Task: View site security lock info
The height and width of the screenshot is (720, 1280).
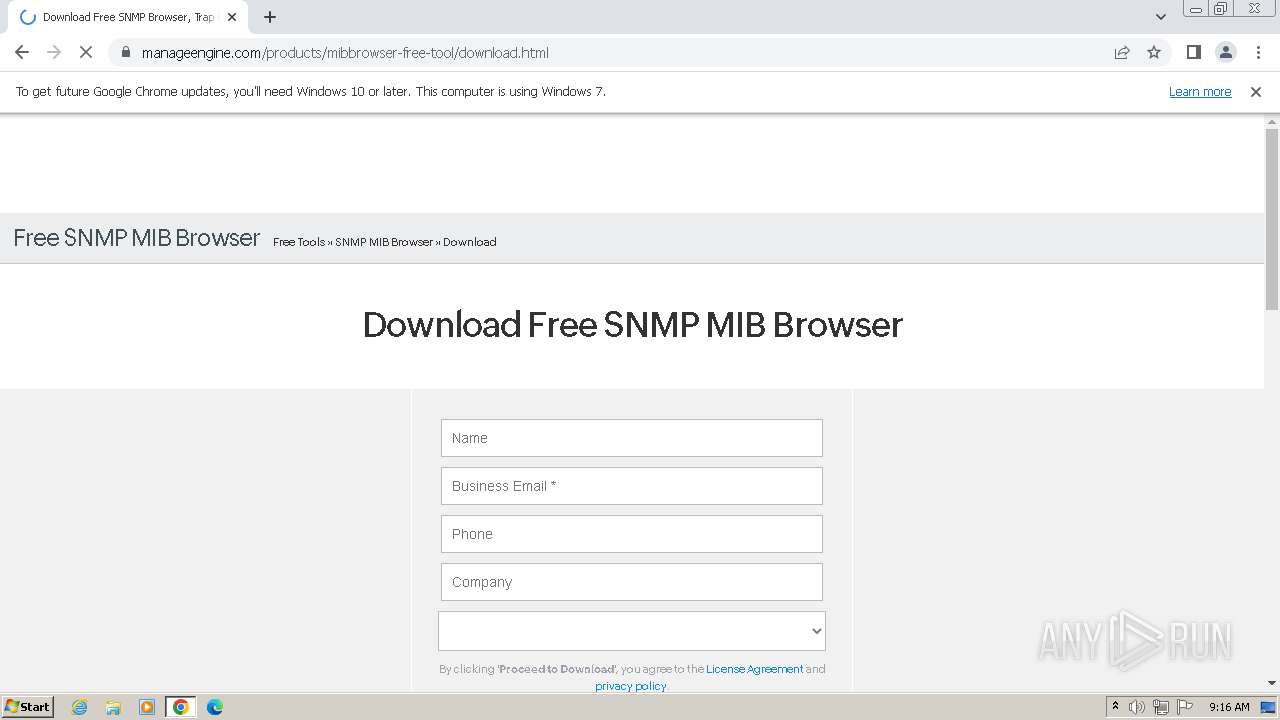Action: (126, 52)
